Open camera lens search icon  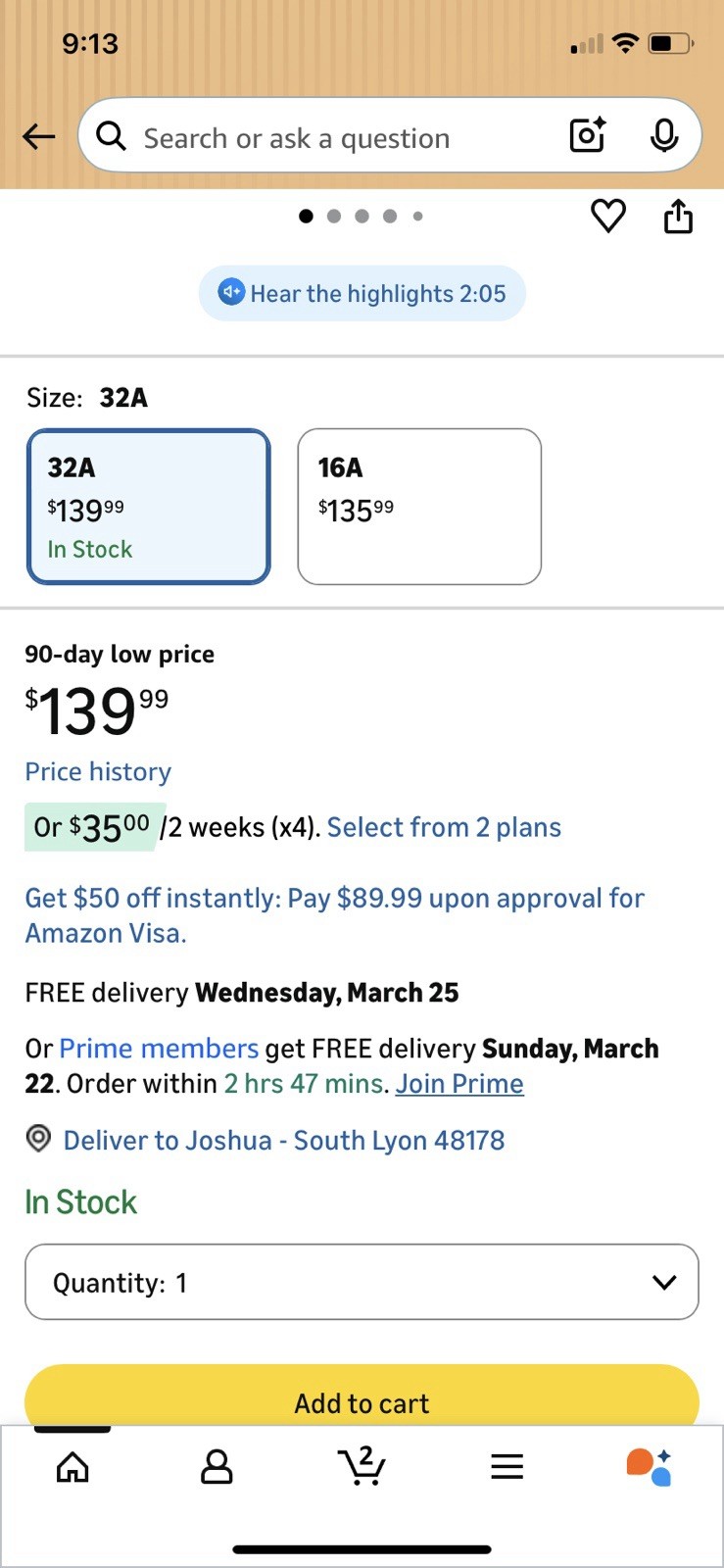(588, 135)
